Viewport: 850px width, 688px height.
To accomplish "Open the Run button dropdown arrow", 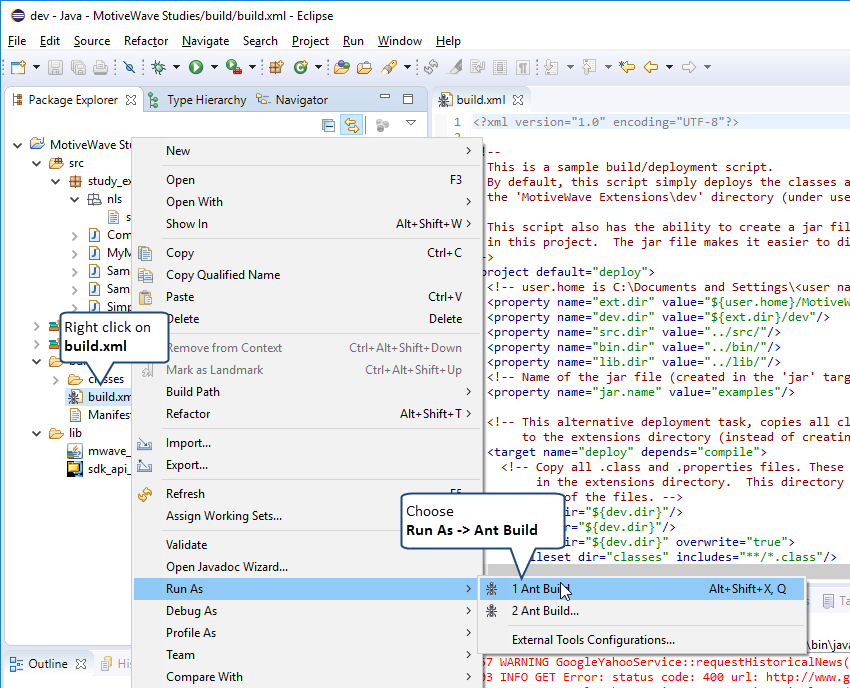I will [x=213, y=68].
